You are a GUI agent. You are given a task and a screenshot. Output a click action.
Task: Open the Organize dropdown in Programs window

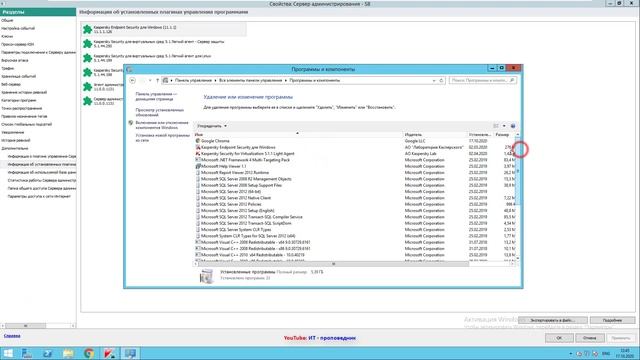(211, 126)
